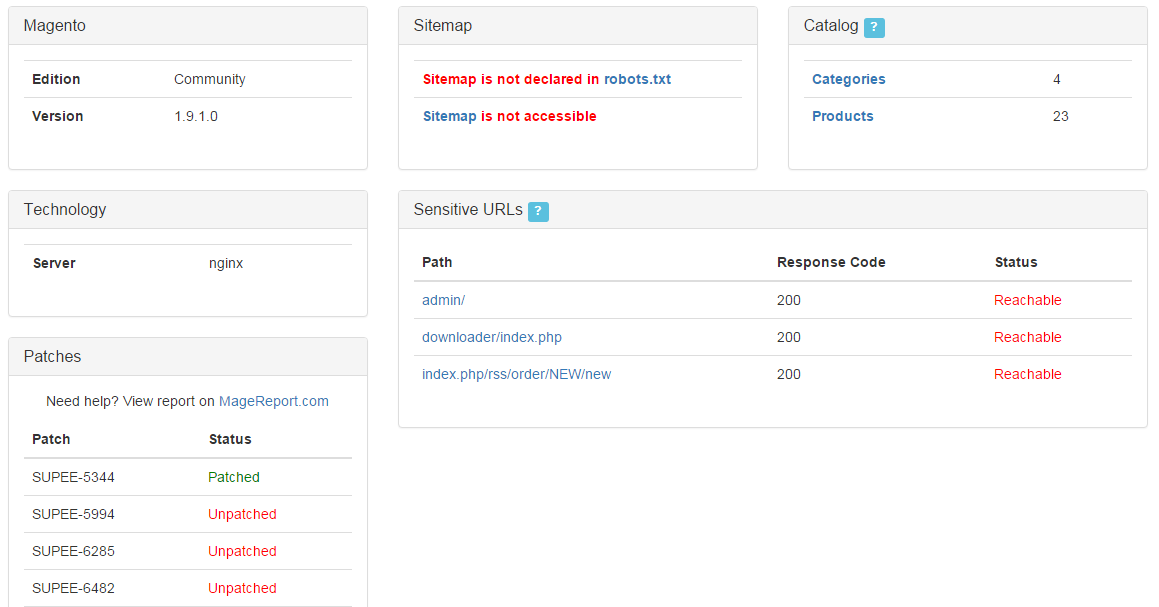Click Unpatched status for SUPEE-6285
The width and height of the screenshot is (1159, 607).
[x=242, y=551]
